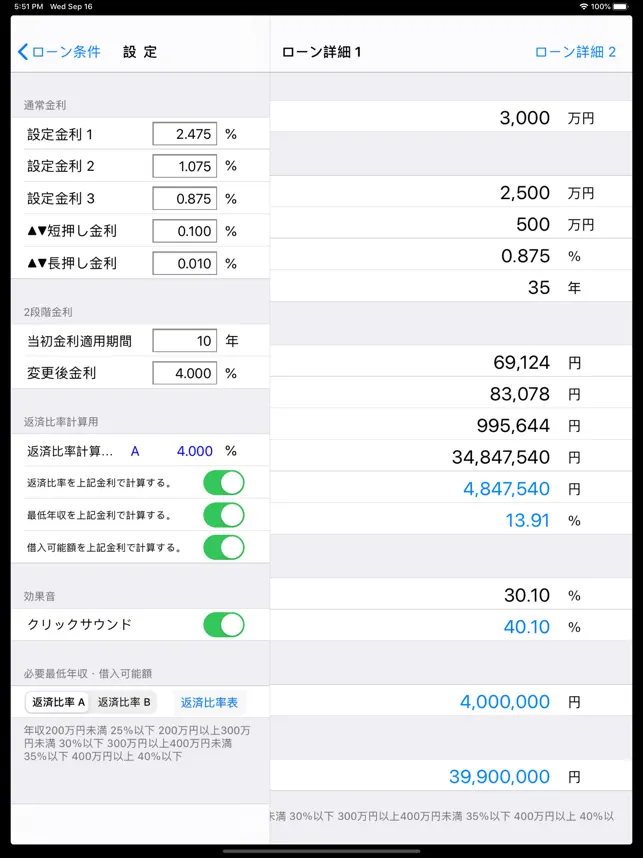Tap the 34,847,540 円 total
The width and height of the screenshot is (643, 858).
(501, 457)
